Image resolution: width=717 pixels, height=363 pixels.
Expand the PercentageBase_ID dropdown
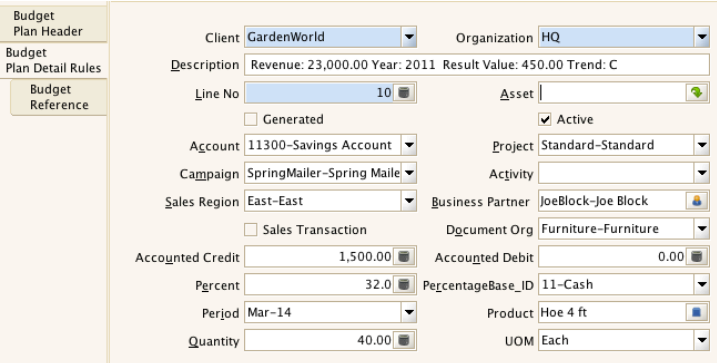point(702,284)
